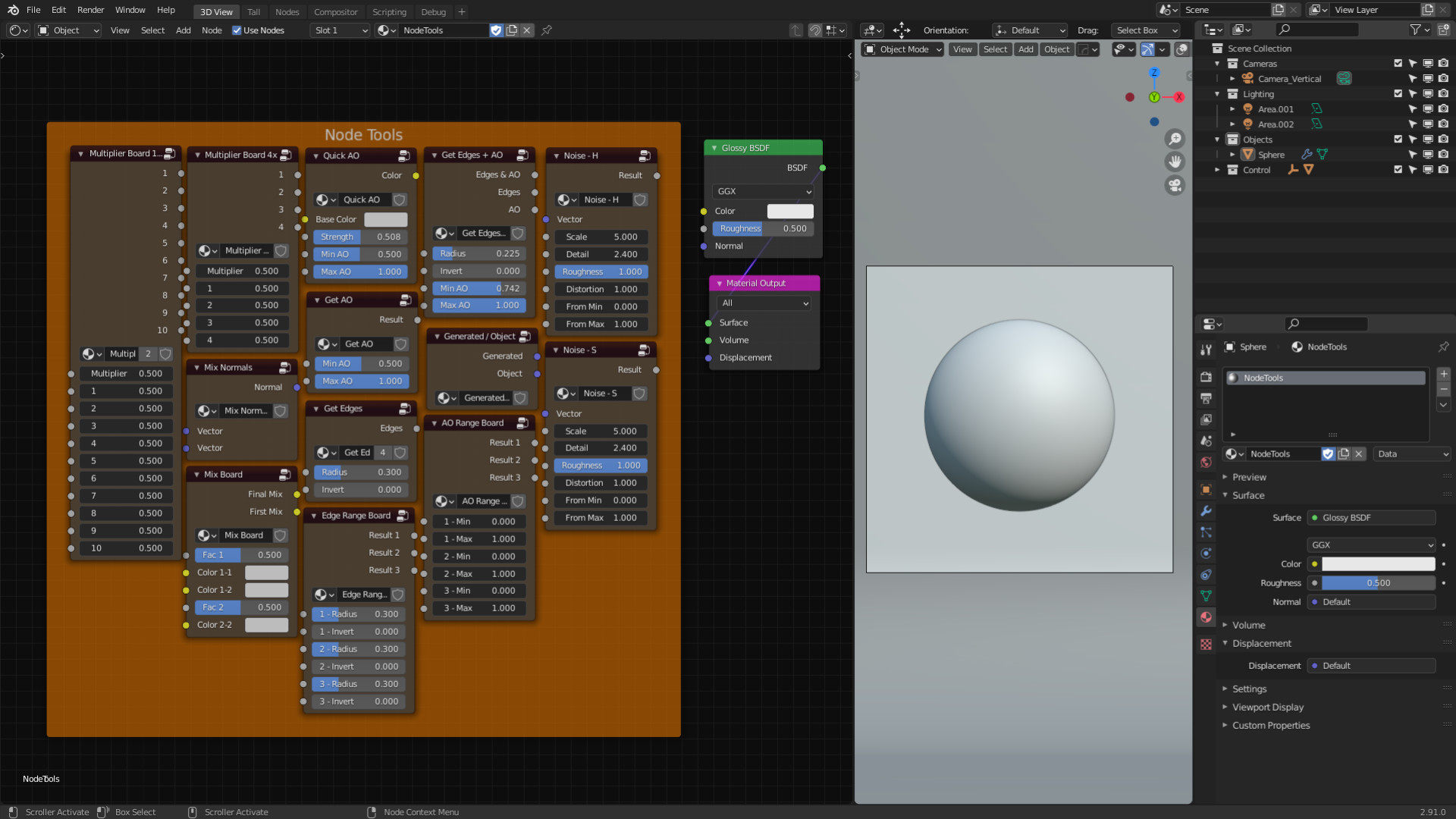
Task: Switch to the Compositor workspace tab
Action: pyautogui.click(x=335, y=12)
